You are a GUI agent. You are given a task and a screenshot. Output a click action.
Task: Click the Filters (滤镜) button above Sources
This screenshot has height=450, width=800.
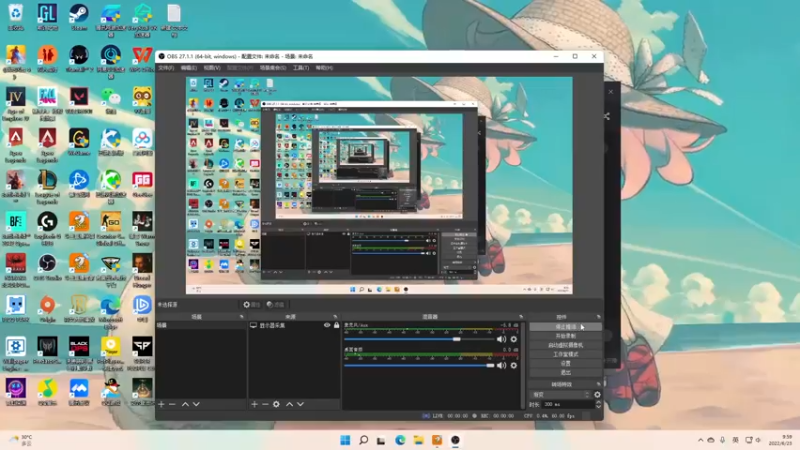click(x=276, y=305)
